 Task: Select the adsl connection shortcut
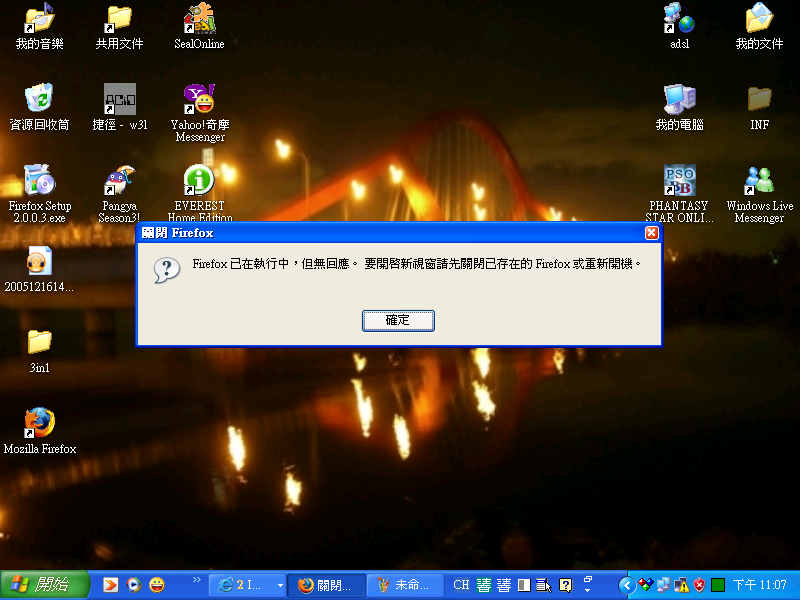(679, 19)
